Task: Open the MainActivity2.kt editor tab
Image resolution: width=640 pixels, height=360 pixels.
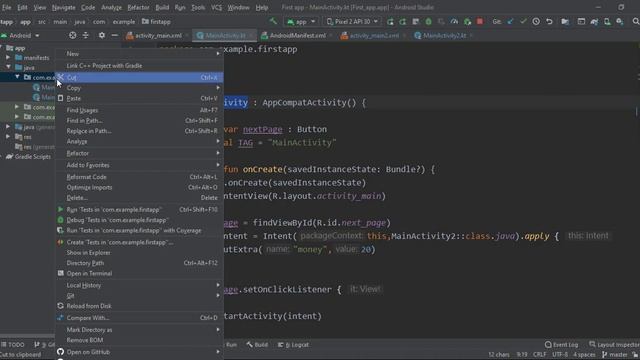Action: point(444,36)
